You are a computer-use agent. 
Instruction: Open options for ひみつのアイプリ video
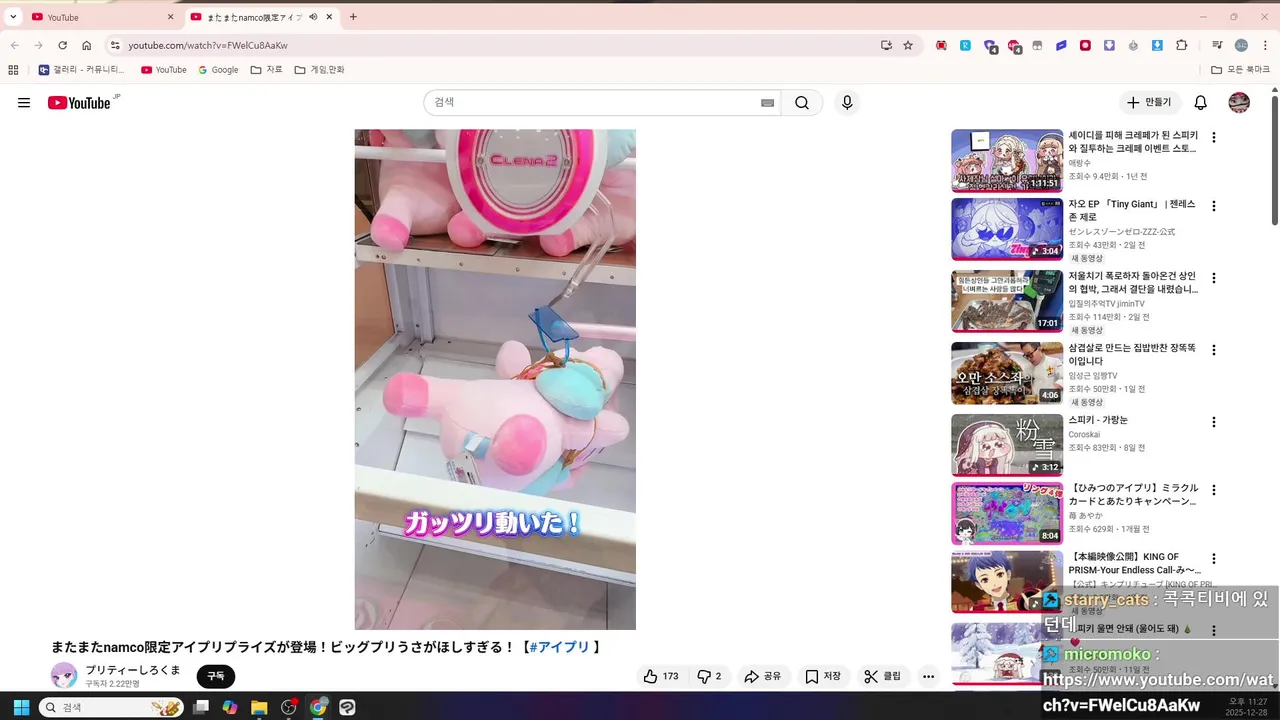(1214, 490)
